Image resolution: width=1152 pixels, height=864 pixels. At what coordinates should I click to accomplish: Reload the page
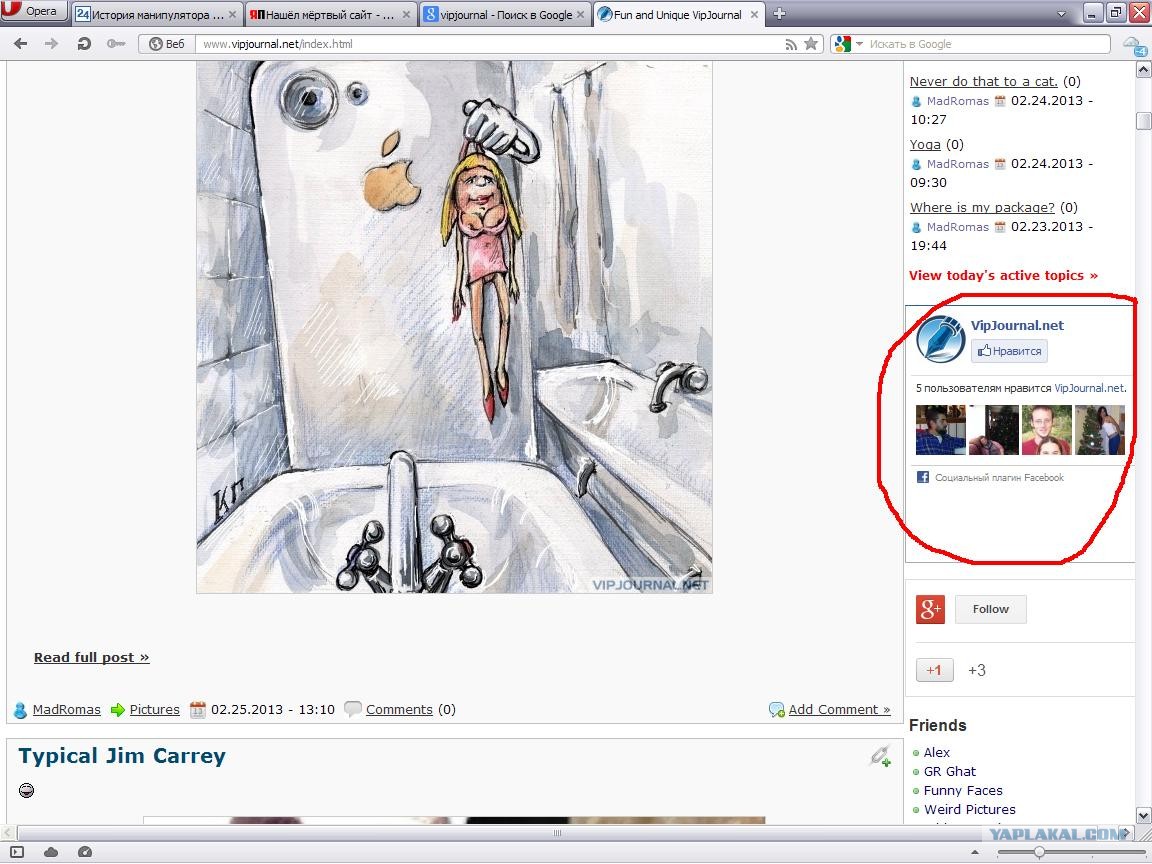point(84,44)
